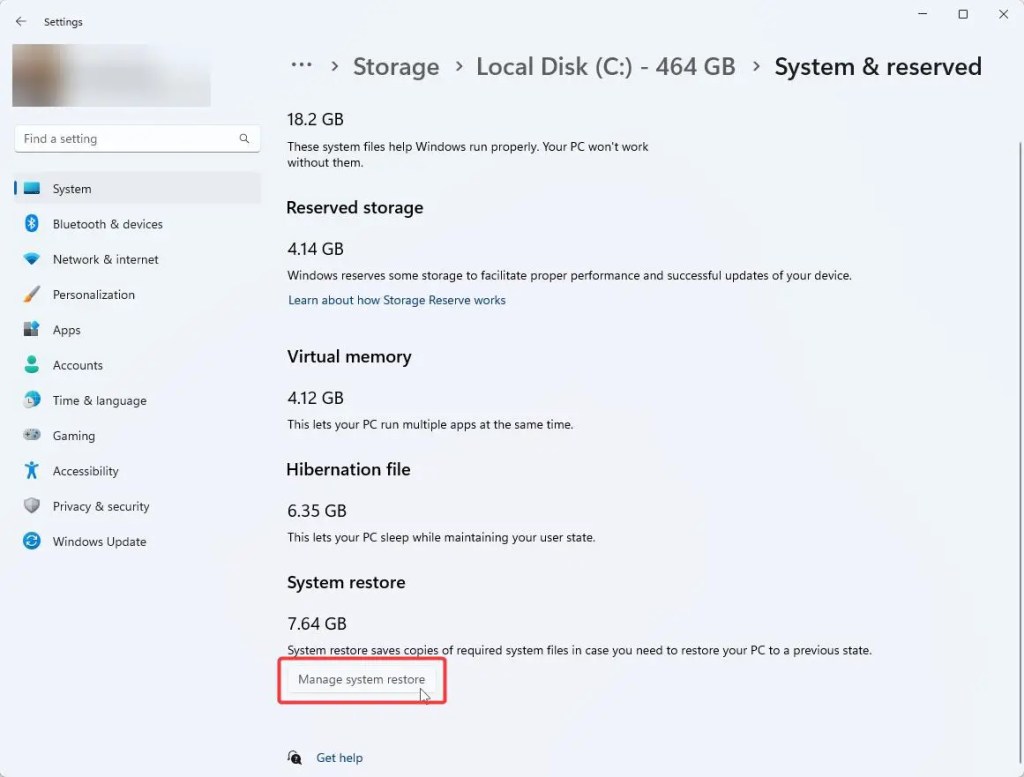Open Network & internet settings
The image size is (1024, 777).
pos(106,259)
